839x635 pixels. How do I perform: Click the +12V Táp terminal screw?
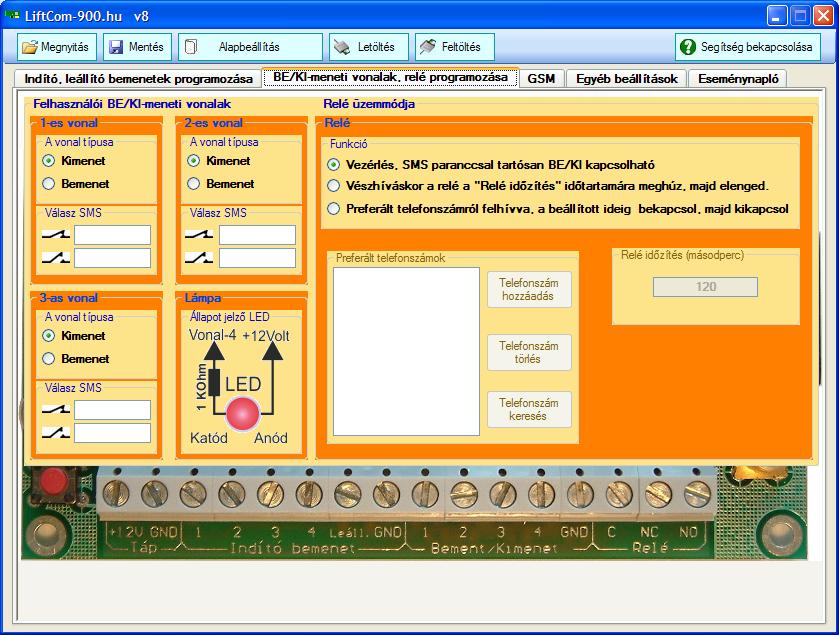(116, 493)
